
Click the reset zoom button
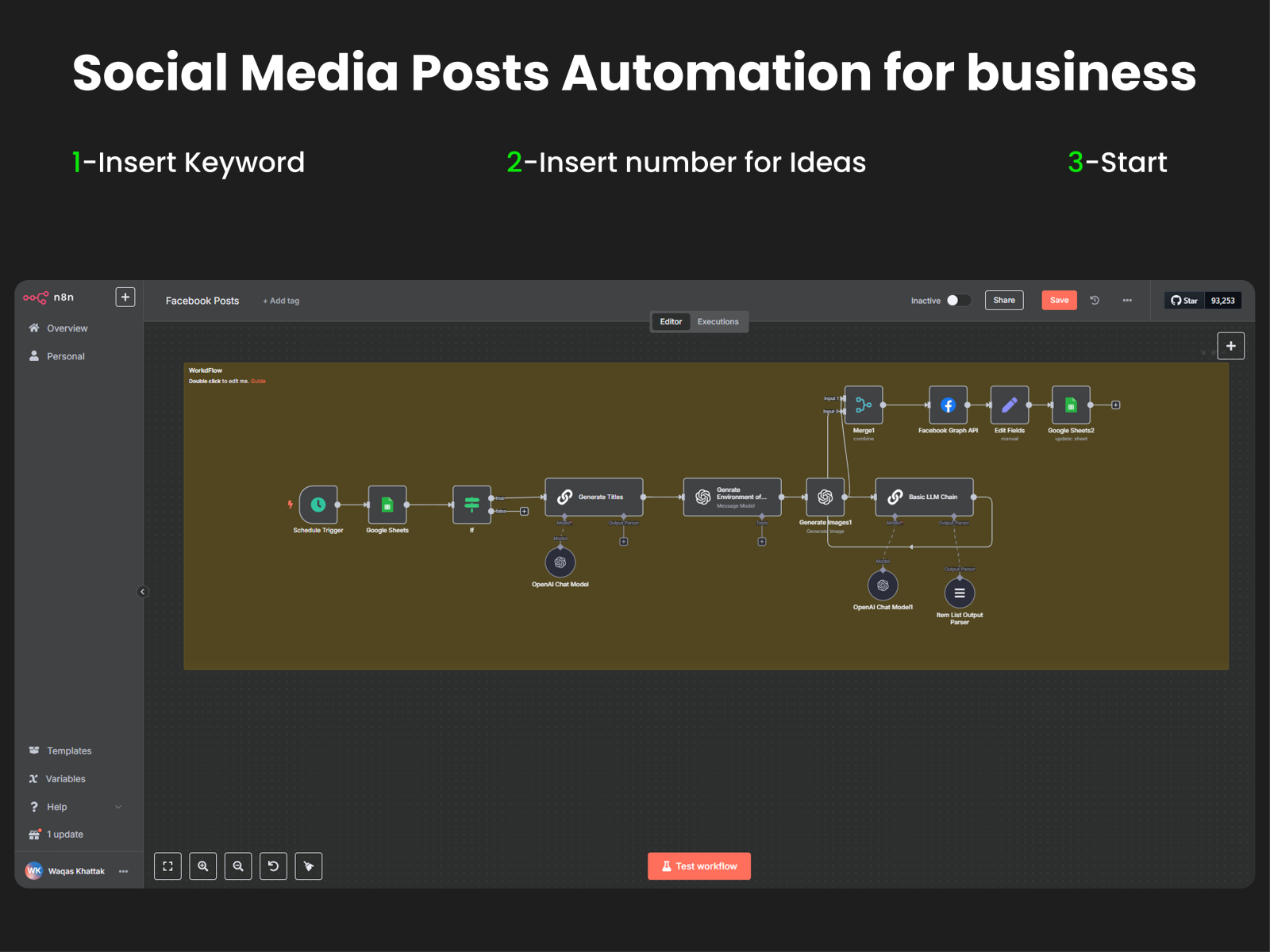[273, 866]
